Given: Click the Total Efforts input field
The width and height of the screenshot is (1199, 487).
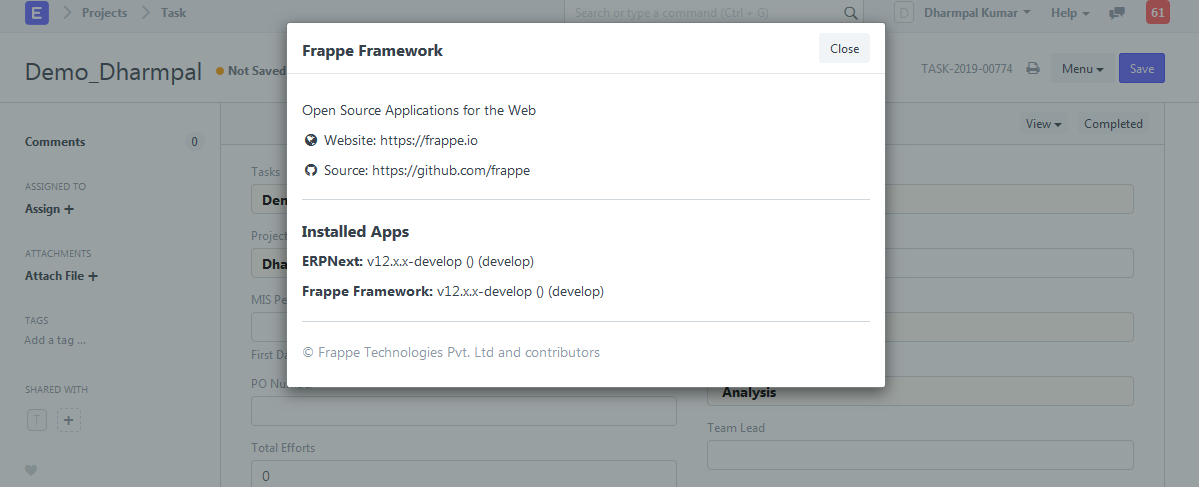Looking at the screenshot, I should pos(463,475).
